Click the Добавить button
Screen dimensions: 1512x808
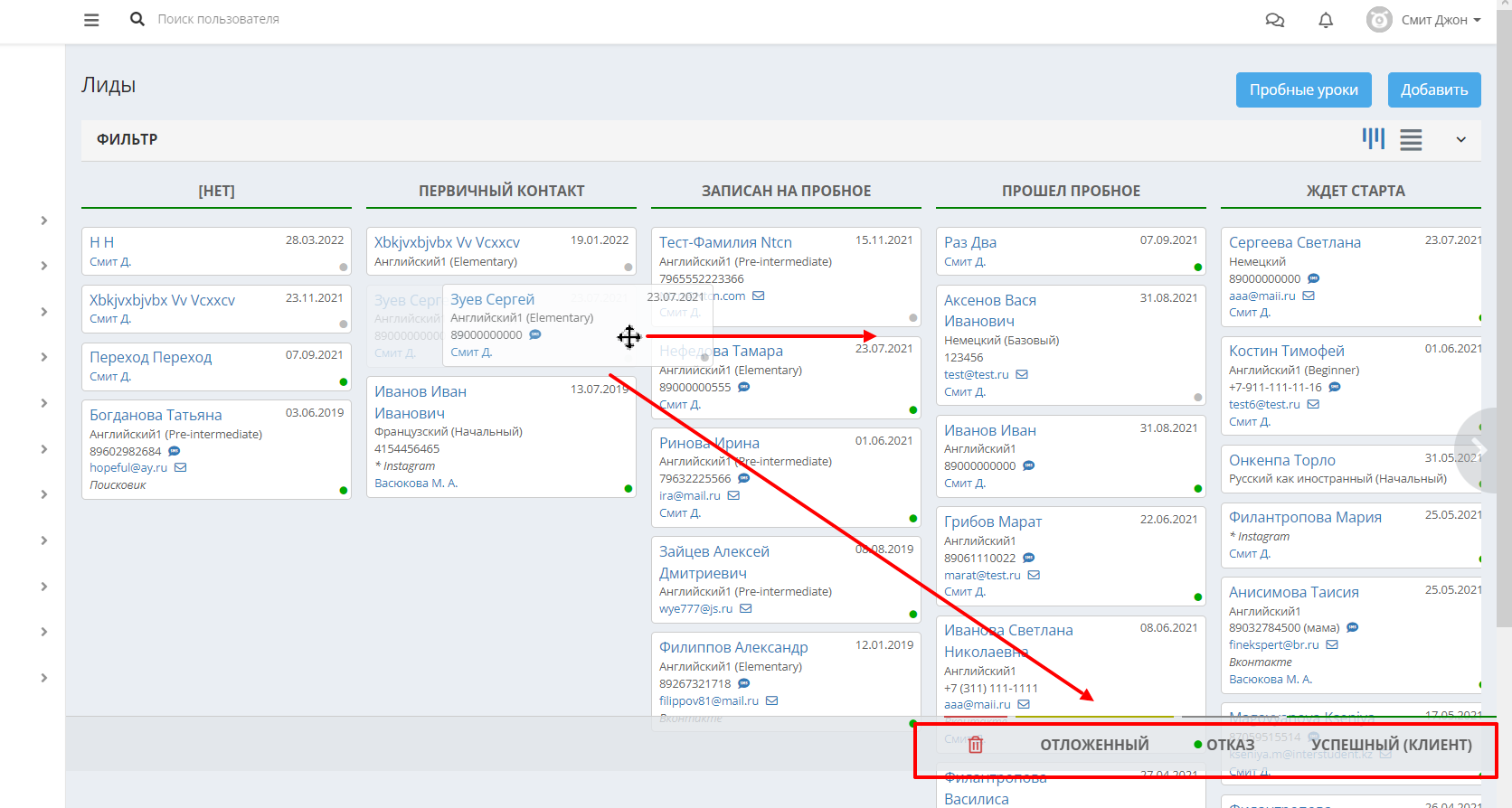[1434, 89]
